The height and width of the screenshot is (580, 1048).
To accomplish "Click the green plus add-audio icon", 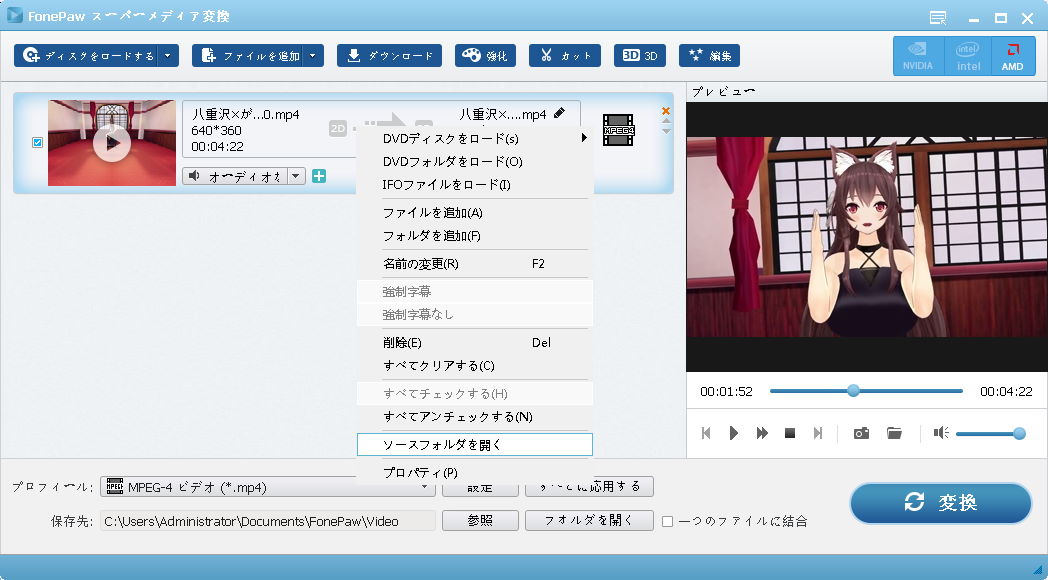I will pos(319,176).
